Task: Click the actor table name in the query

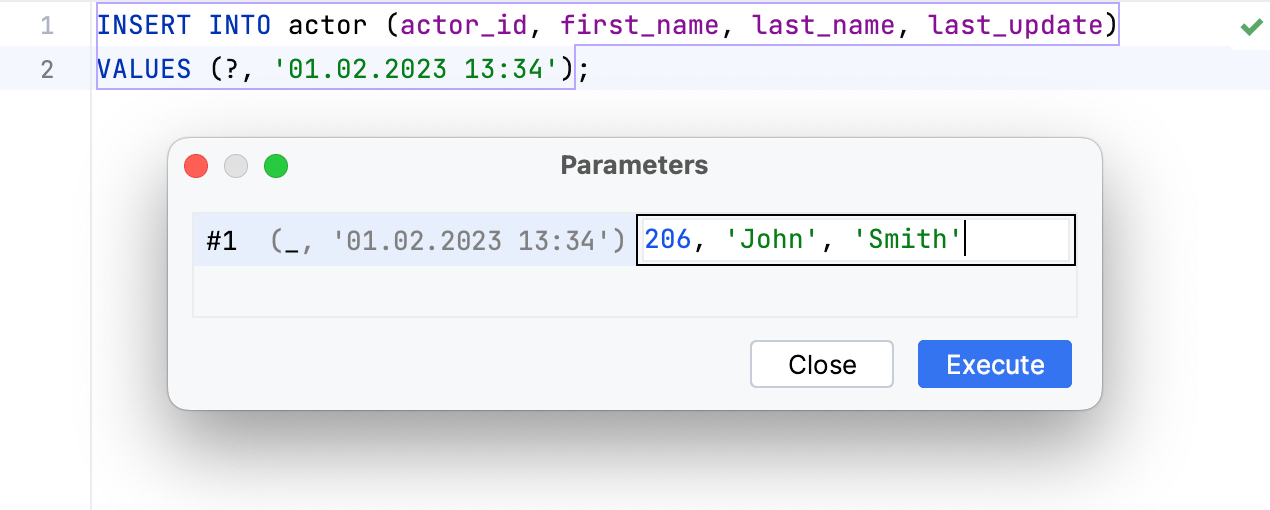Action: tap(329, 26)
